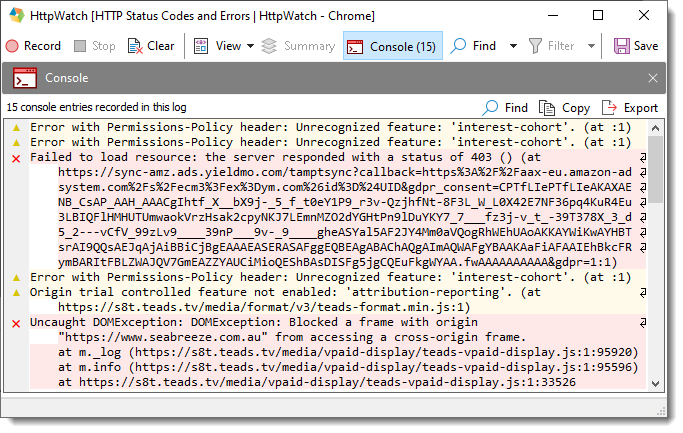Click the Console panel title text
This screenshot has height=433, width=683.
[x=67, y=78]
